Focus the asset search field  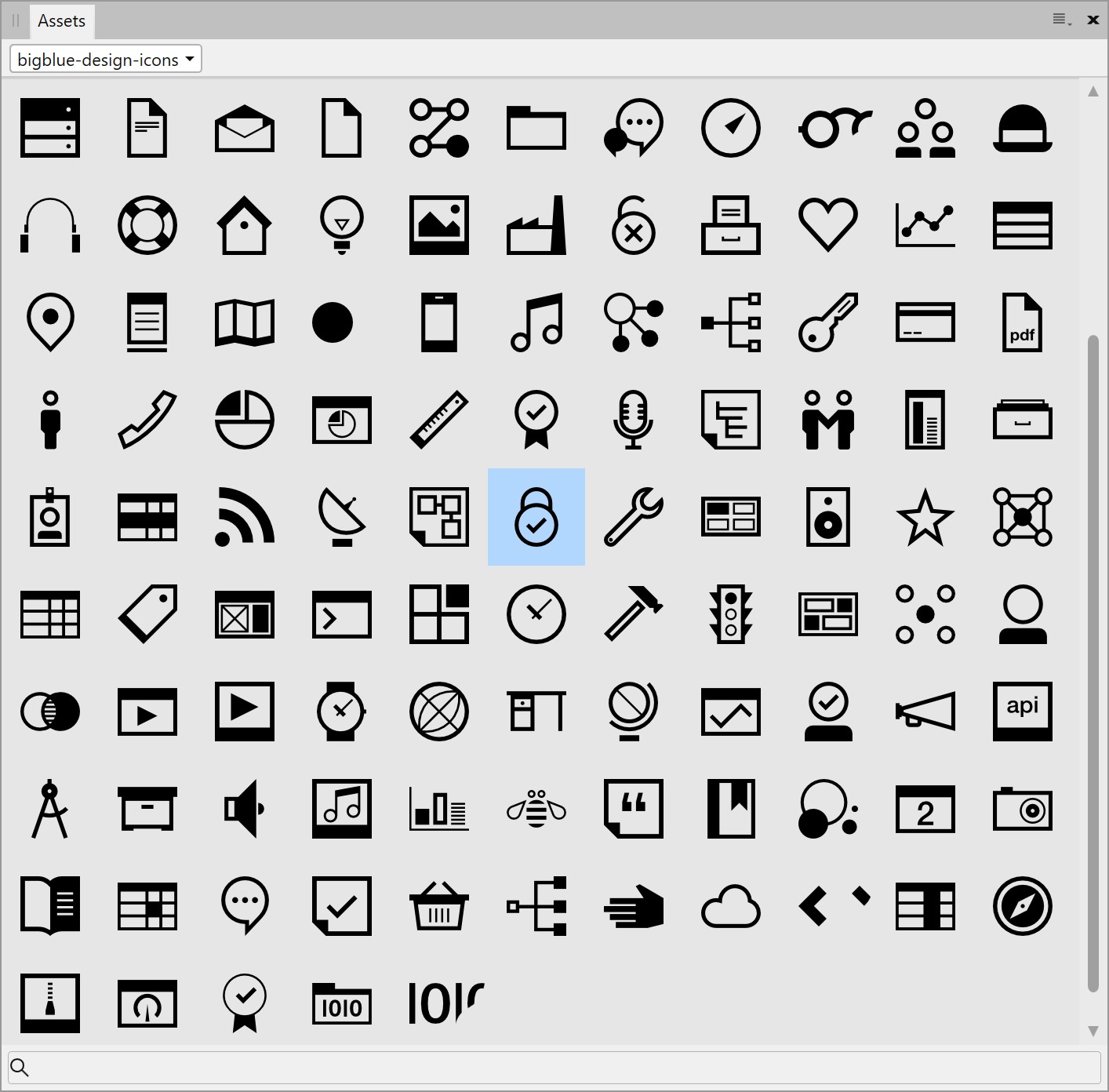point(554,1067)
